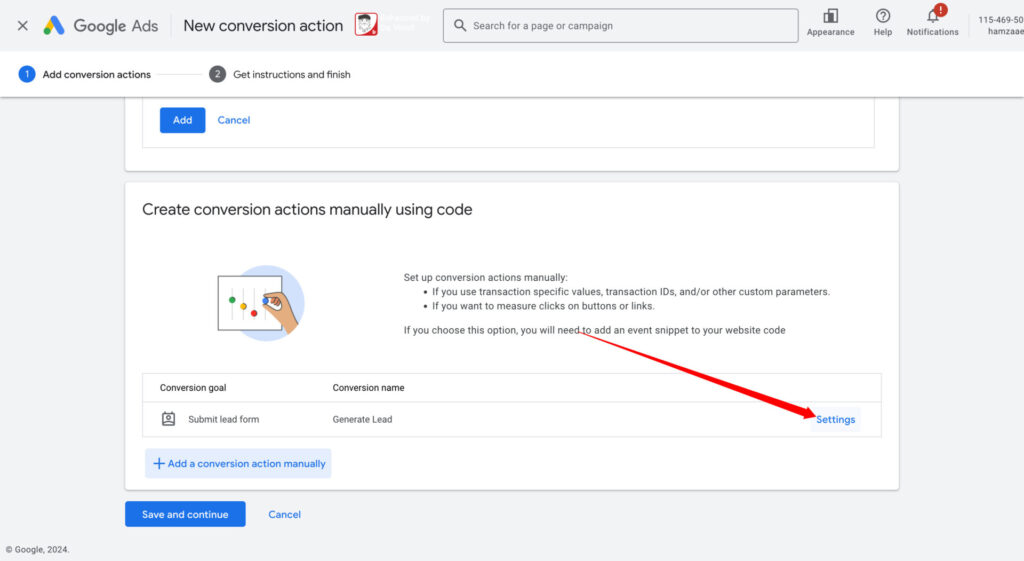Click Cancel next to the Add button
Viewport: 1024px width, 561px height.
tap(234, 120)
